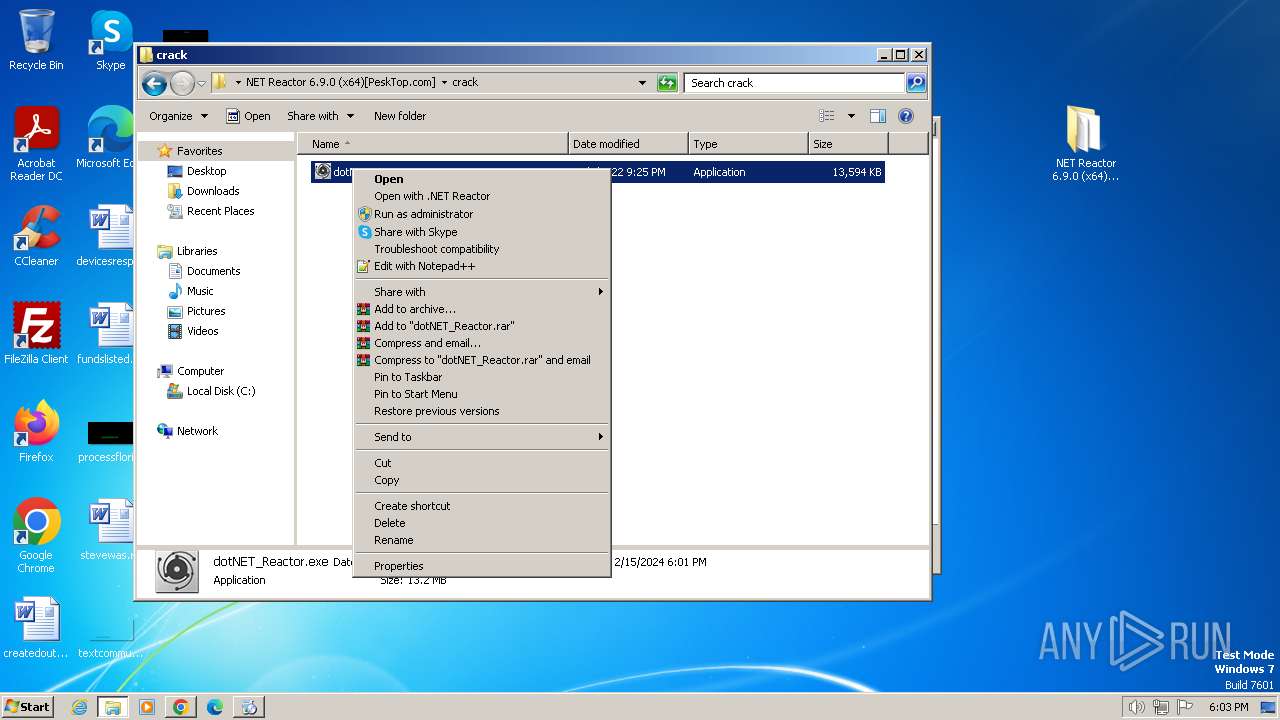Open CCleaner desktop shortcut
This screenshot has height=720, width=1280.
point(36,236)
